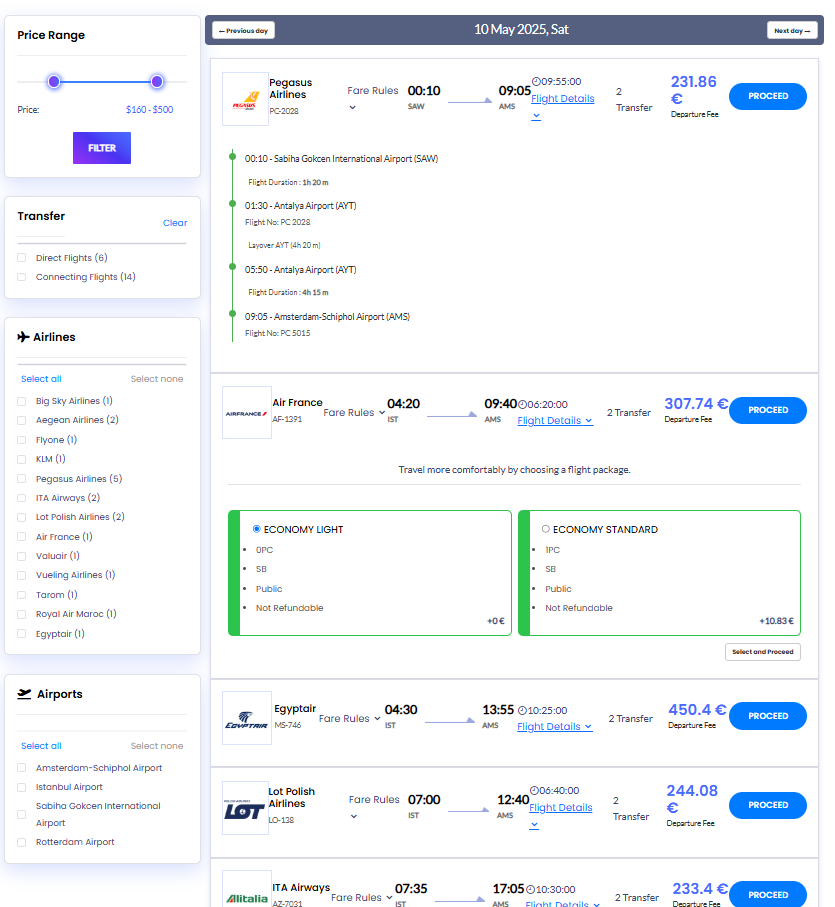
Task: Proceed with the Lot Polish 244.08 € flight
Action: (767, 805)
